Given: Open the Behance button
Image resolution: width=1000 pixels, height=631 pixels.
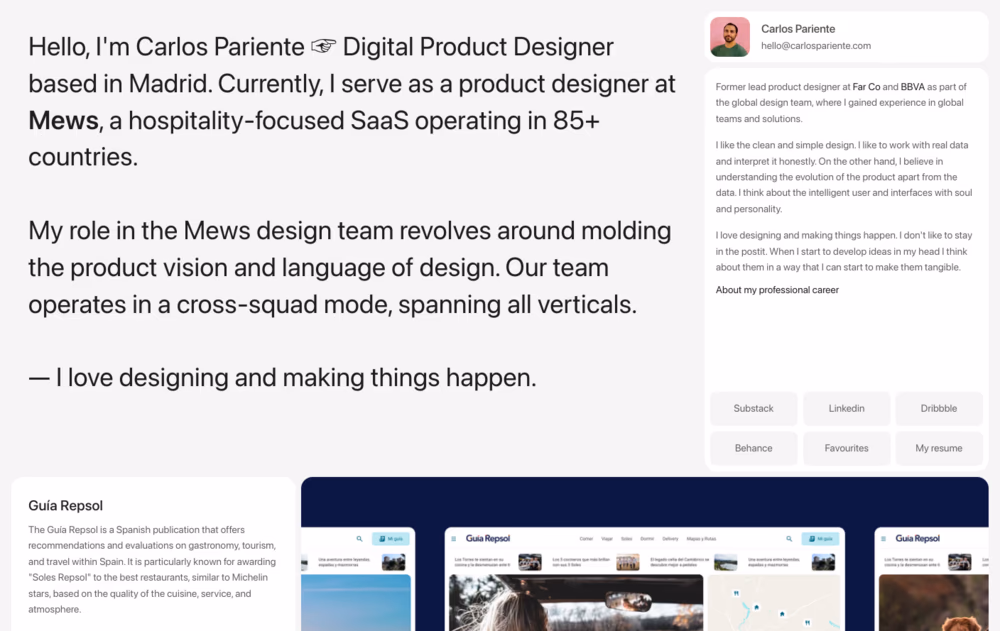Looking at the screenshot, I should tap(753, 448).
